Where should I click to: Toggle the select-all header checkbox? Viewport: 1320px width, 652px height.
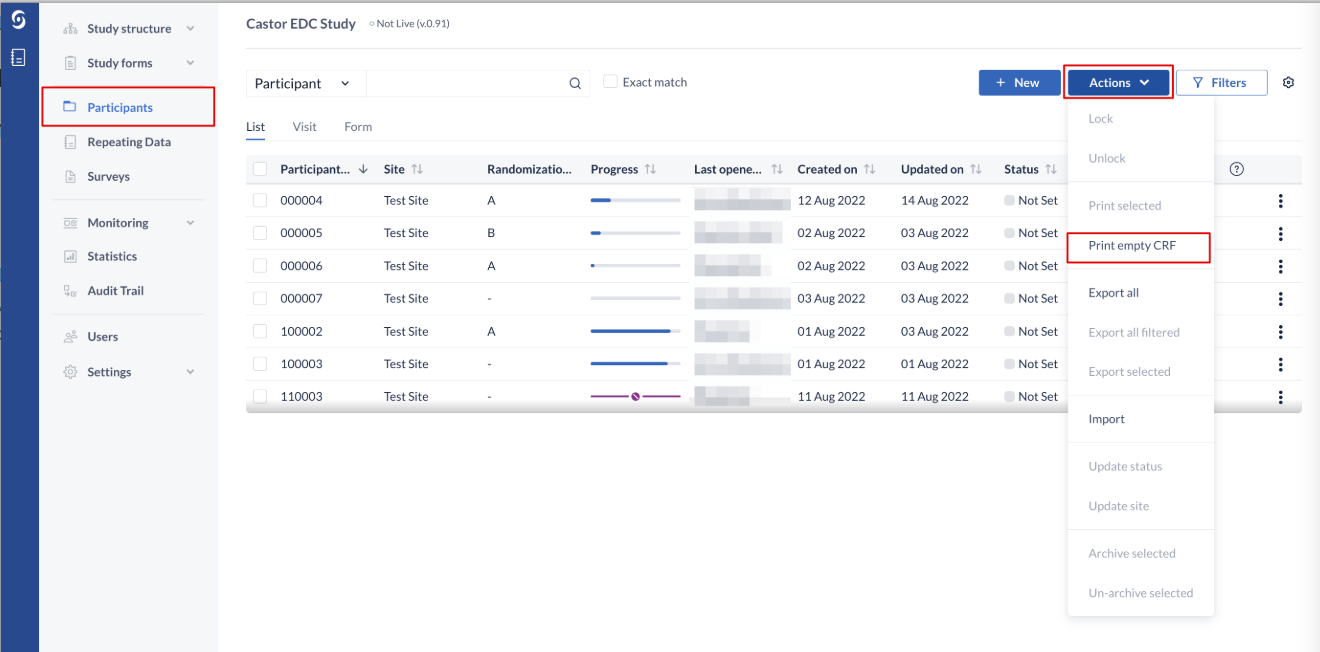pyautogui.click(x=260, y=169)
